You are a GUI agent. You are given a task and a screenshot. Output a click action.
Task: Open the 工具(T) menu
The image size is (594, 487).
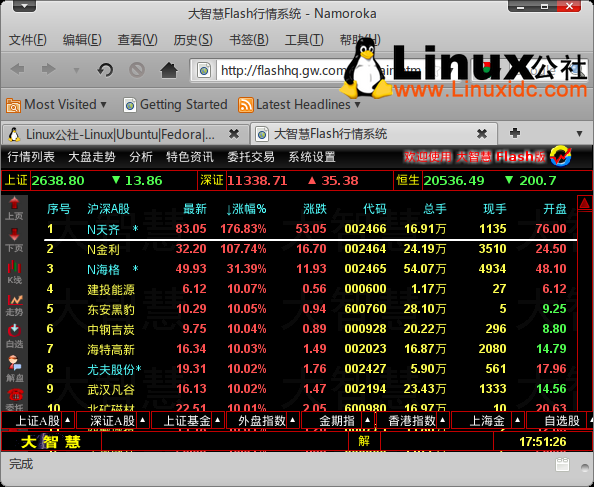pyautogui.click(x=304, y=40)
